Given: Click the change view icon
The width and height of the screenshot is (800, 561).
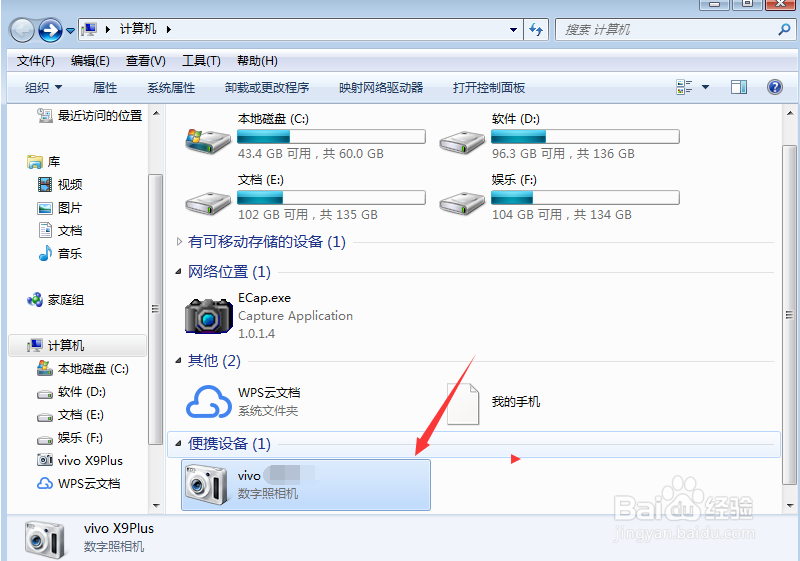Looking at the screenshot, I should pos(684,87).
